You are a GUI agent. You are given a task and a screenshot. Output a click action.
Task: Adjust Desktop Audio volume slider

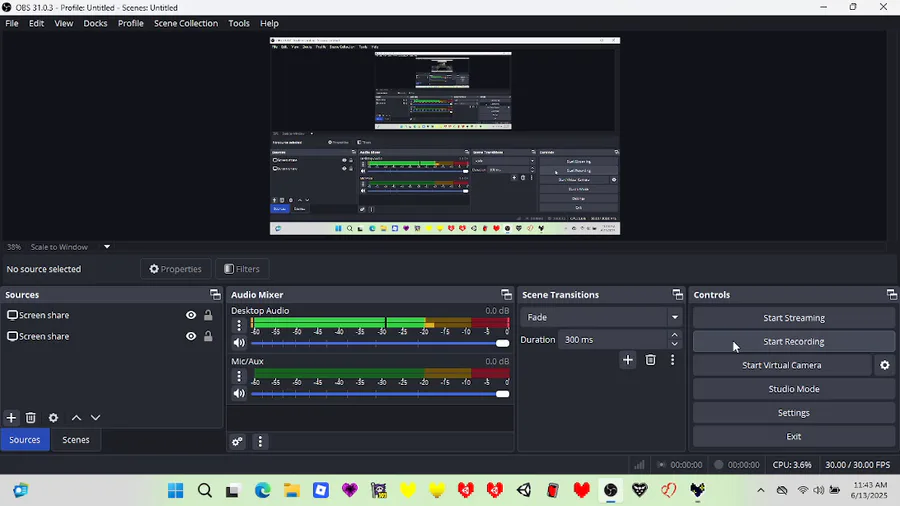[x=380, y=343]
